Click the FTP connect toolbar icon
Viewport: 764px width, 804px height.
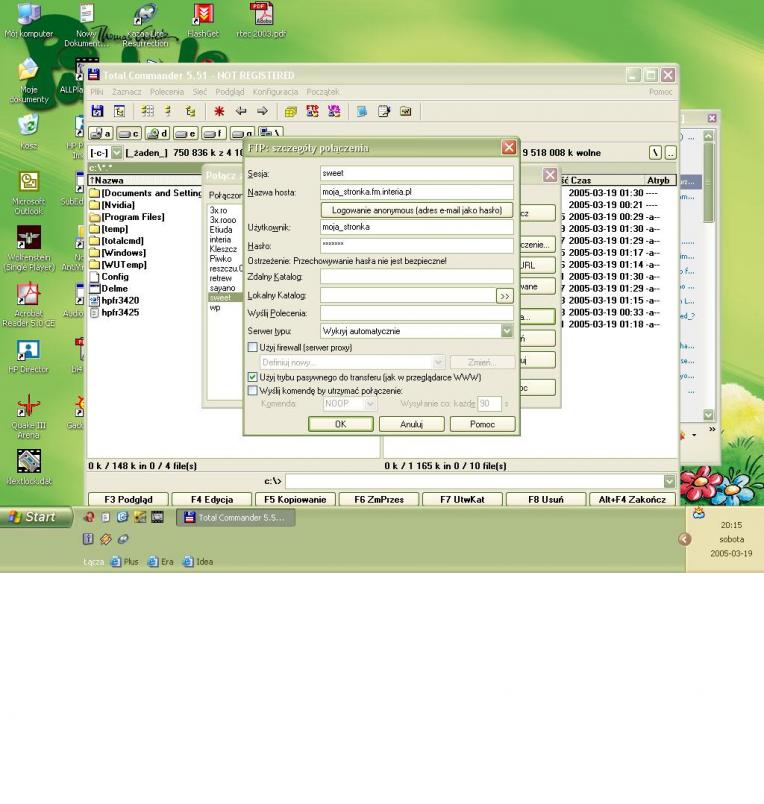tap(312, 111)
